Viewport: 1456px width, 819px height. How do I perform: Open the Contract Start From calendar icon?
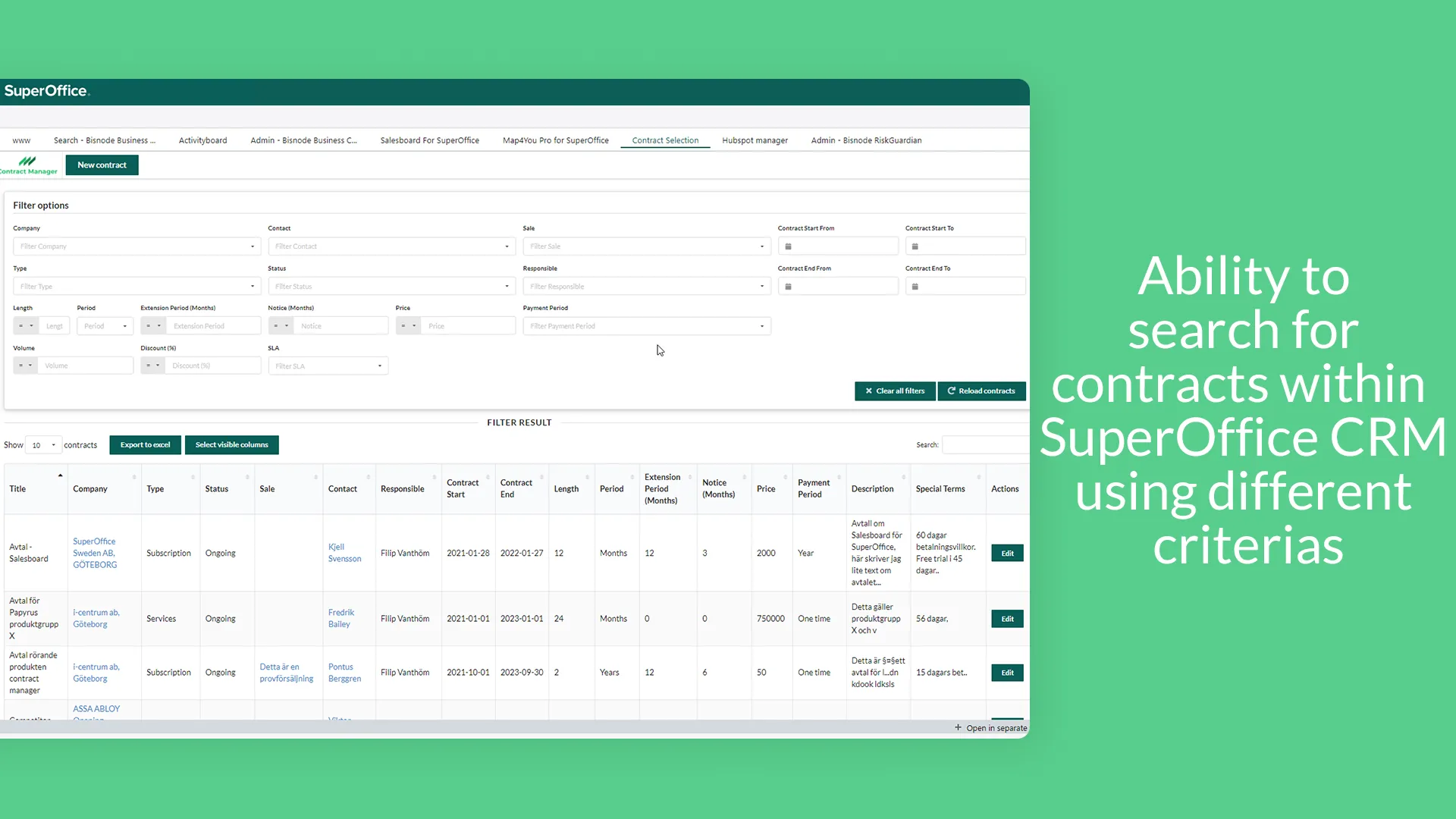coord(788,246)
